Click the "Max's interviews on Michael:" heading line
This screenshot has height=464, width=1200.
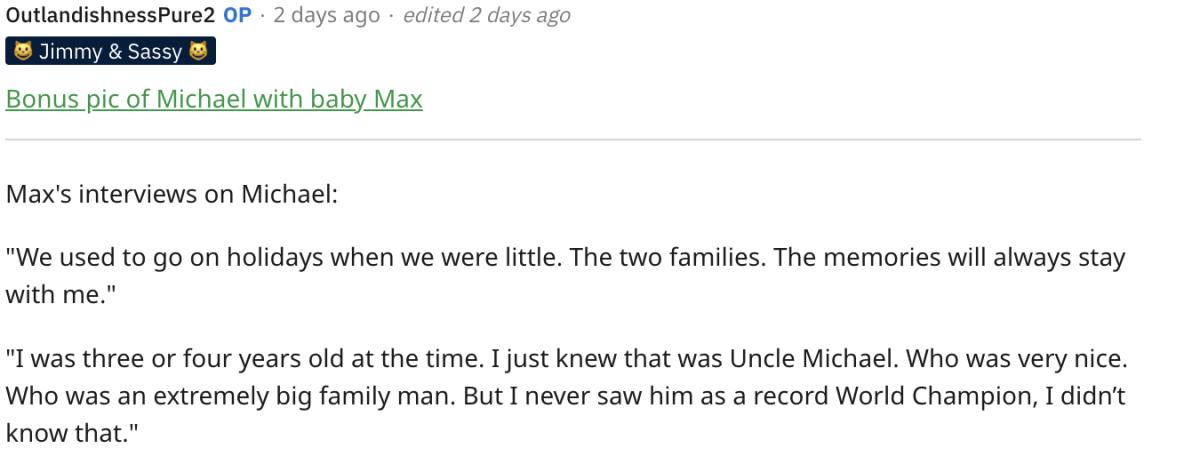172,193
